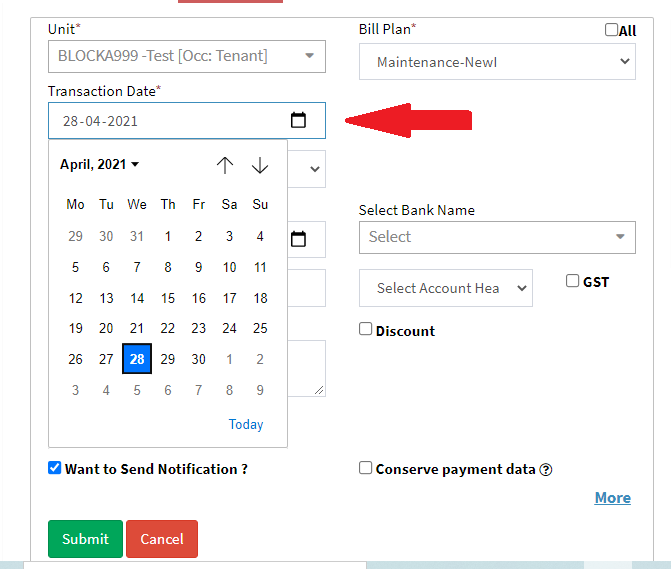Uncheck Want to Send Notification
This screenshot has height=569, width=671.
[55, 468]
